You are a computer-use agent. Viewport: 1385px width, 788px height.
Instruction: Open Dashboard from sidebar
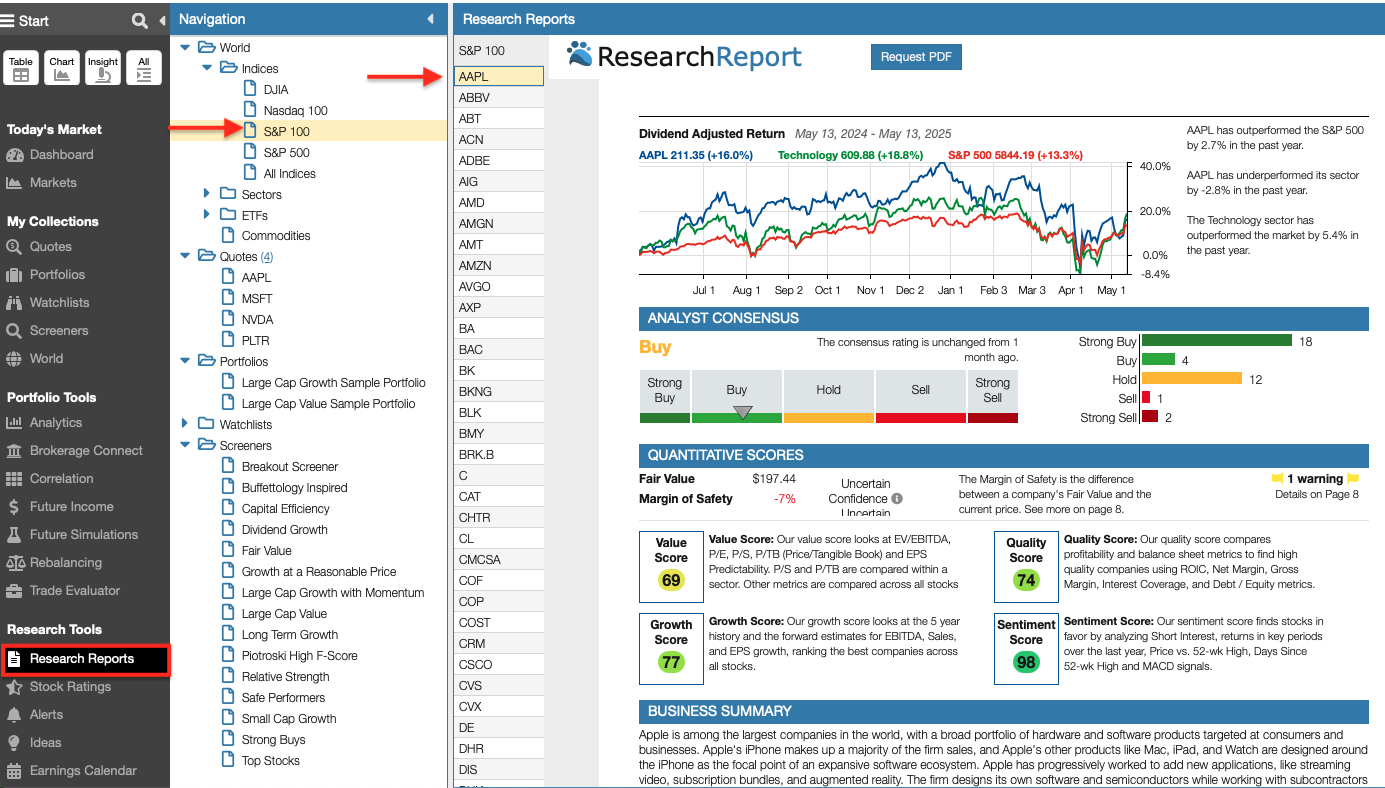(61, 155)
